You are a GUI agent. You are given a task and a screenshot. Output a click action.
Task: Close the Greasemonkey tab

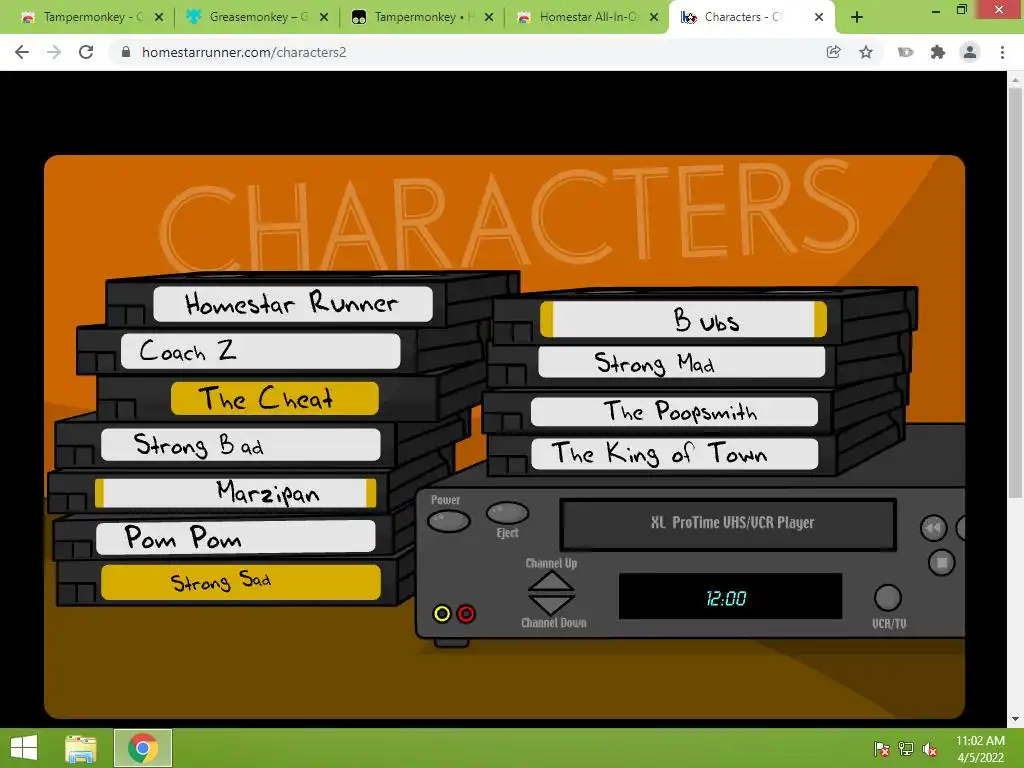(x=324, y=18)
